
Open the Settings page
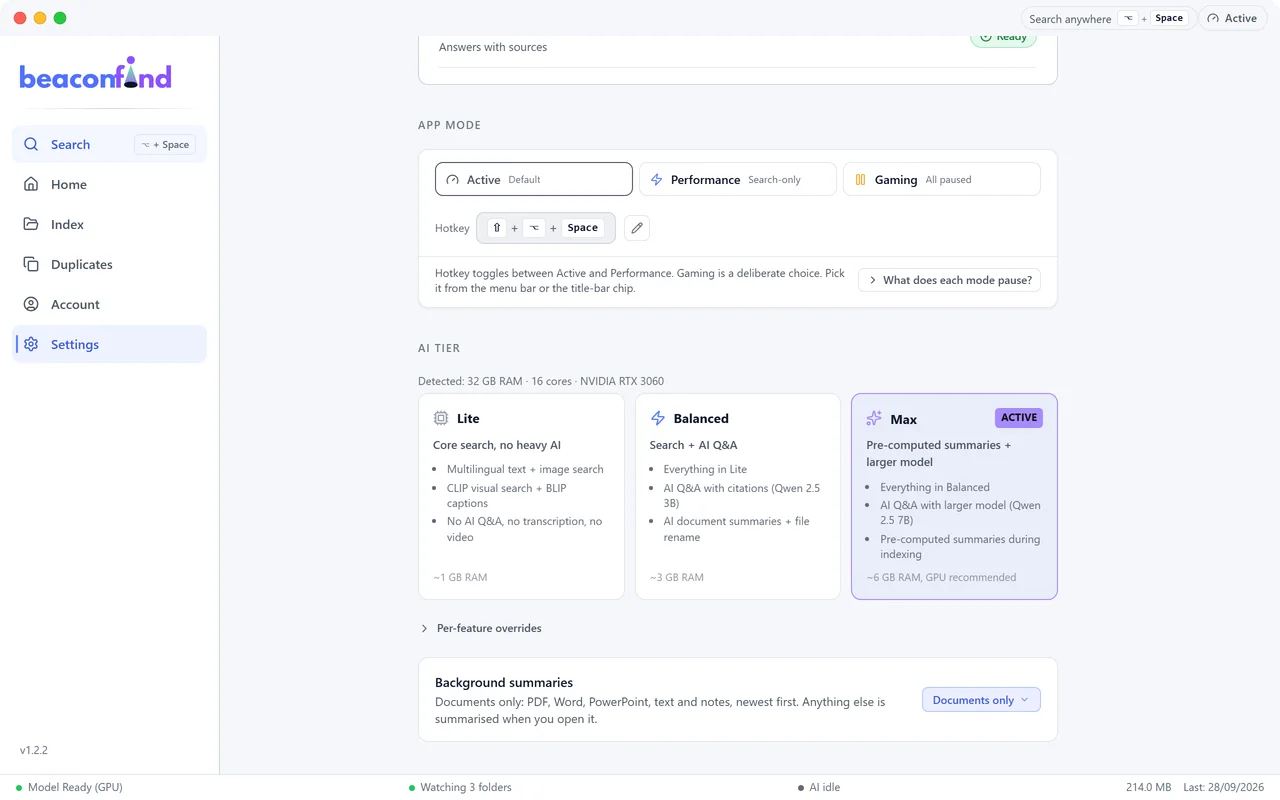[109, 344]
